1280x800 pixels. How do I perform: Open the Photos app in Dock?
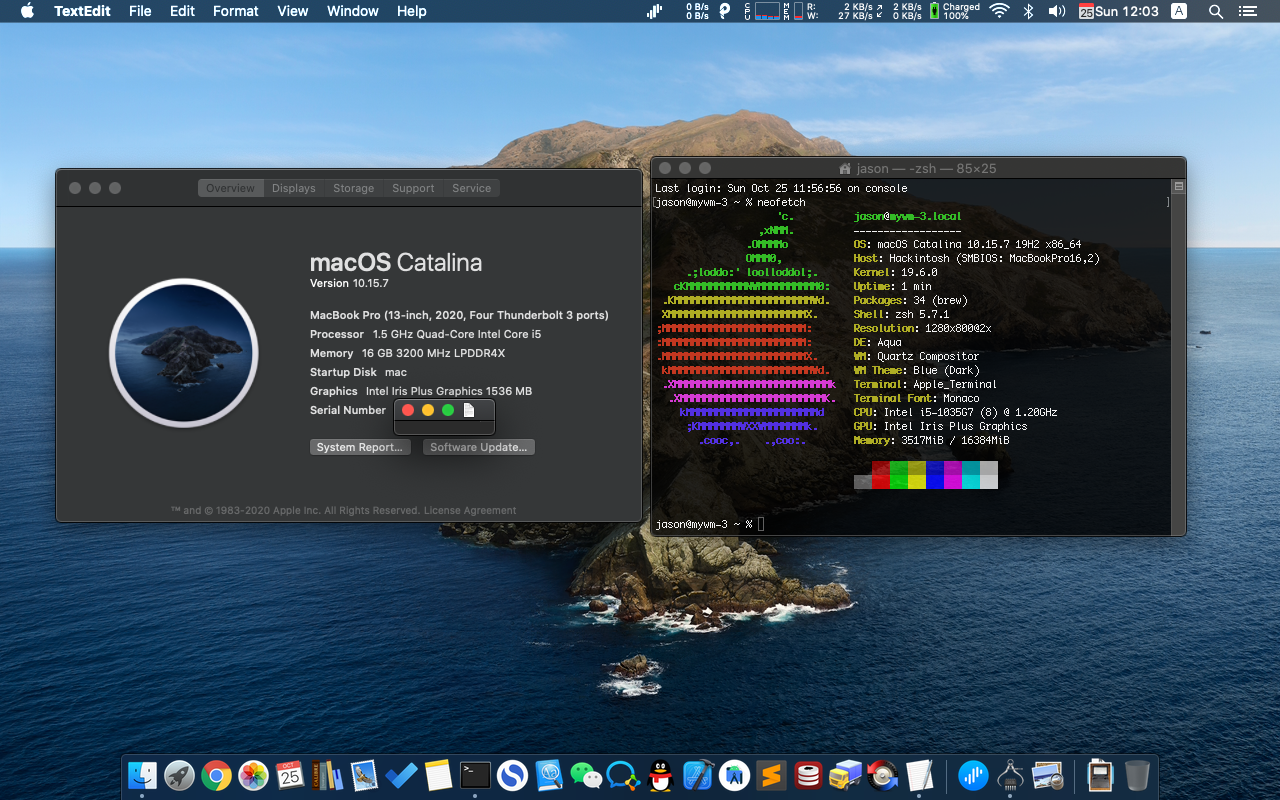[254, 775]
